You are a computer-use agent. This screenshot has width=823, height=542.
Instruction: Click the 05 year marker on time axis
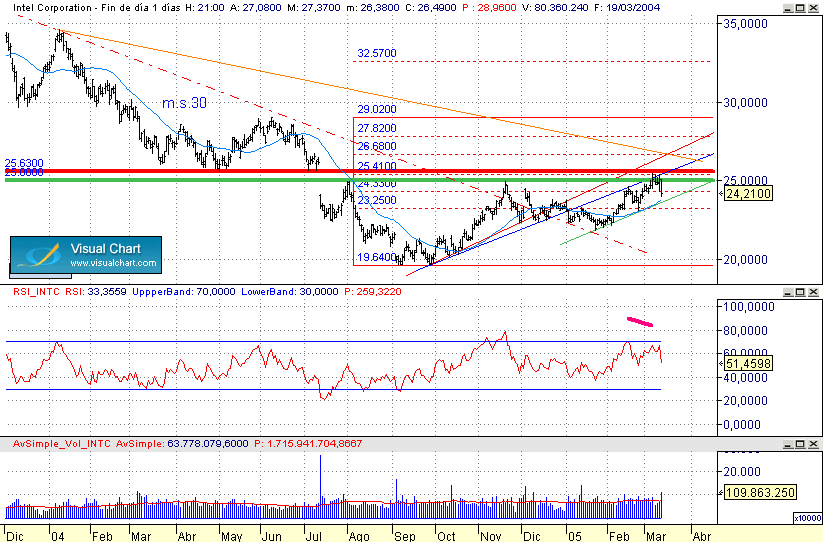tap(574, 536)
